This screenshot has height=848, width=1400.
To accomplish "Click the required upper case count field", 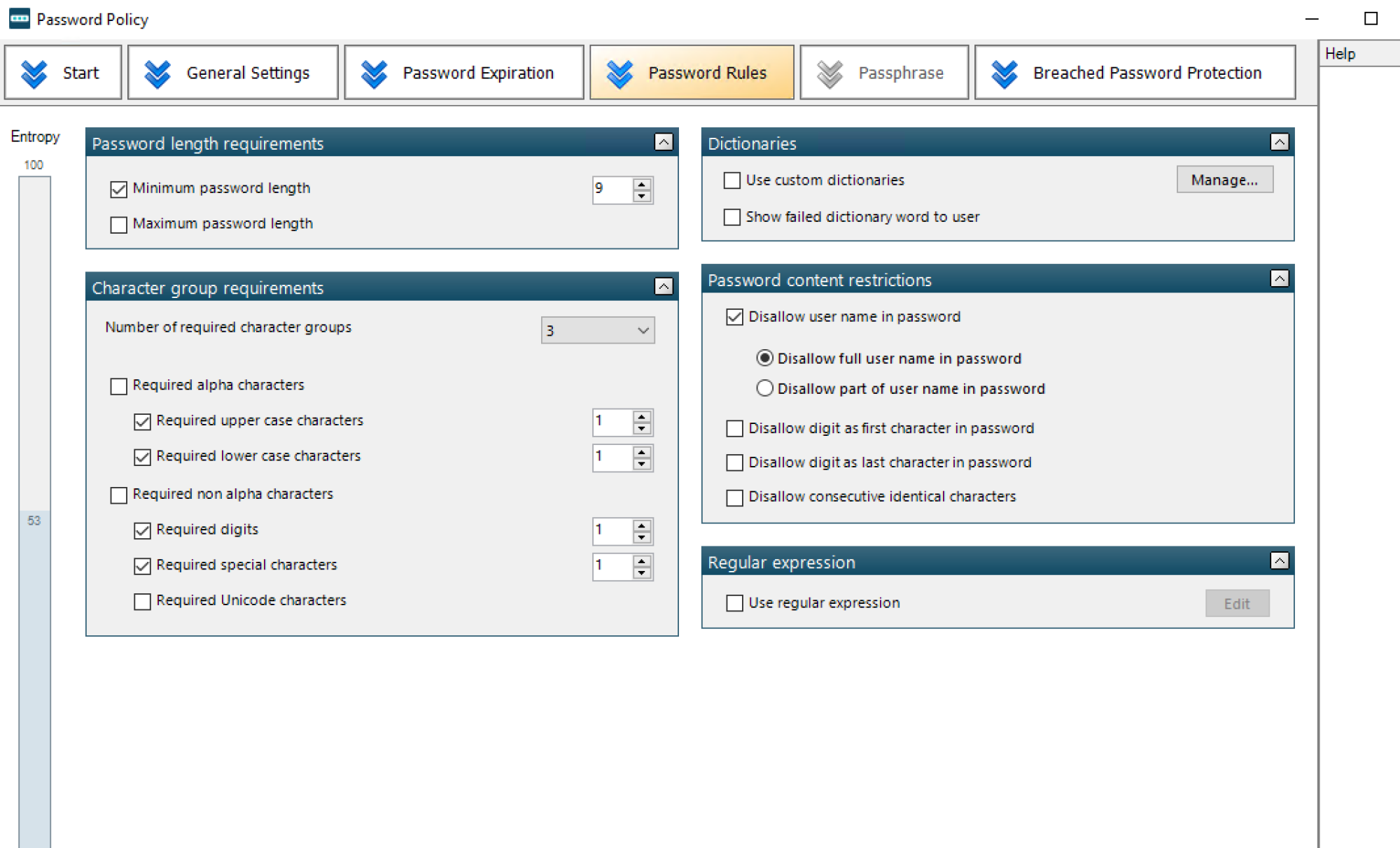I will [x=611, y=421].
